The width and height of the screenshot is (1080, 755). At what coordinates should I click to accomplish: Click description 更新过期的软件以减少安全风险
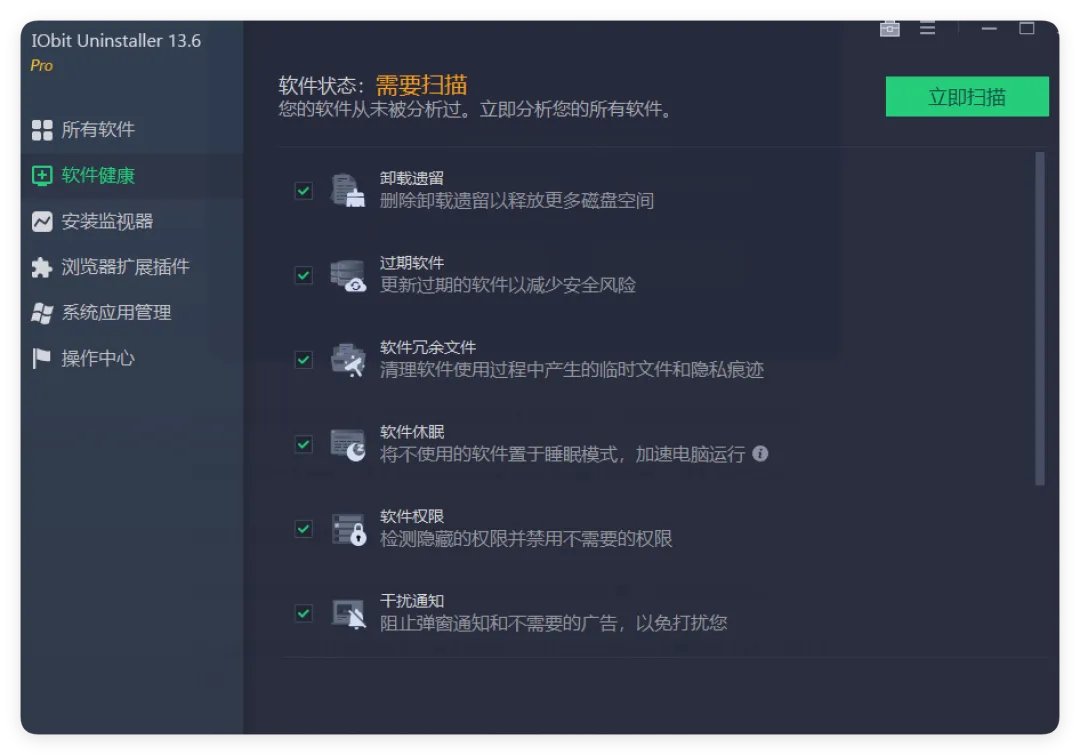[508, 285]
